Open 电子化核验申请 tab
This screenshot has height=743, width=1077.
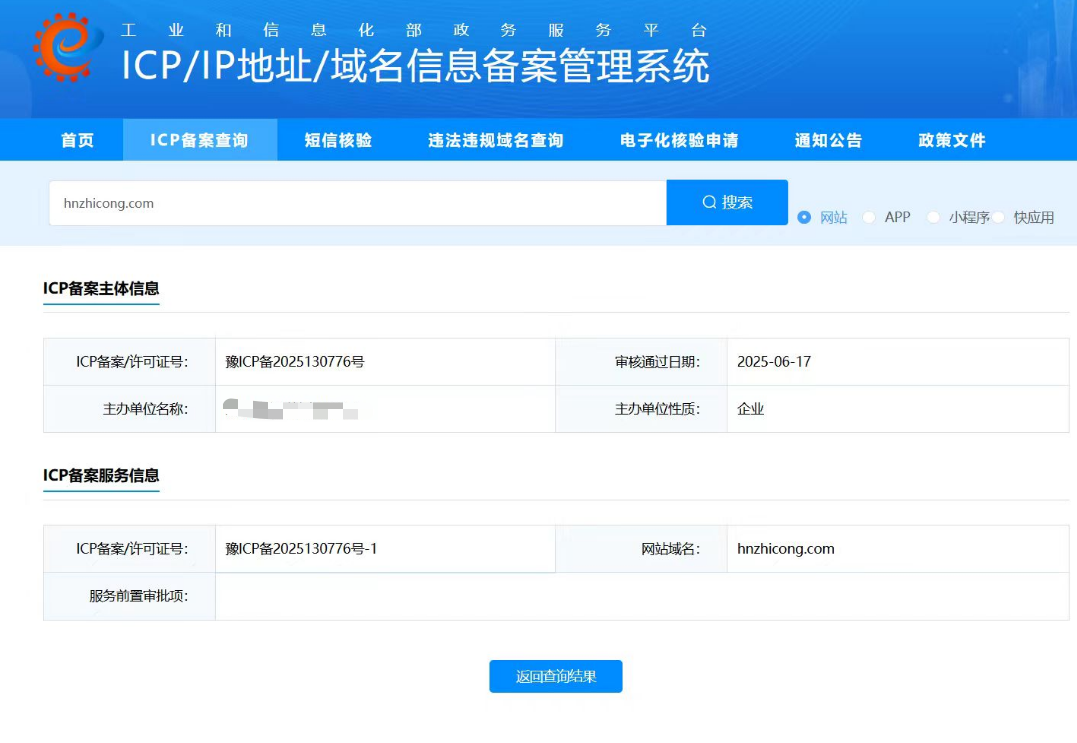679,140
